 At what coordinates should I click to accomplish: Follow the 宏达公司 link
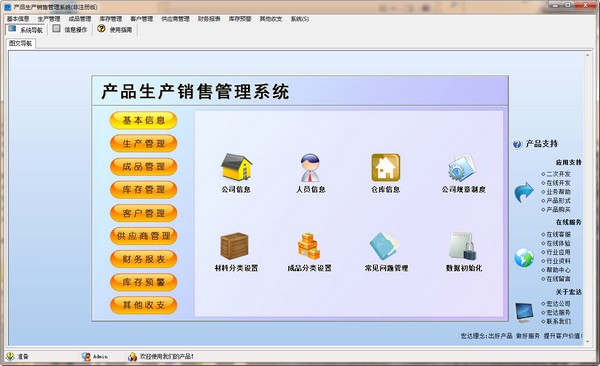558,304
